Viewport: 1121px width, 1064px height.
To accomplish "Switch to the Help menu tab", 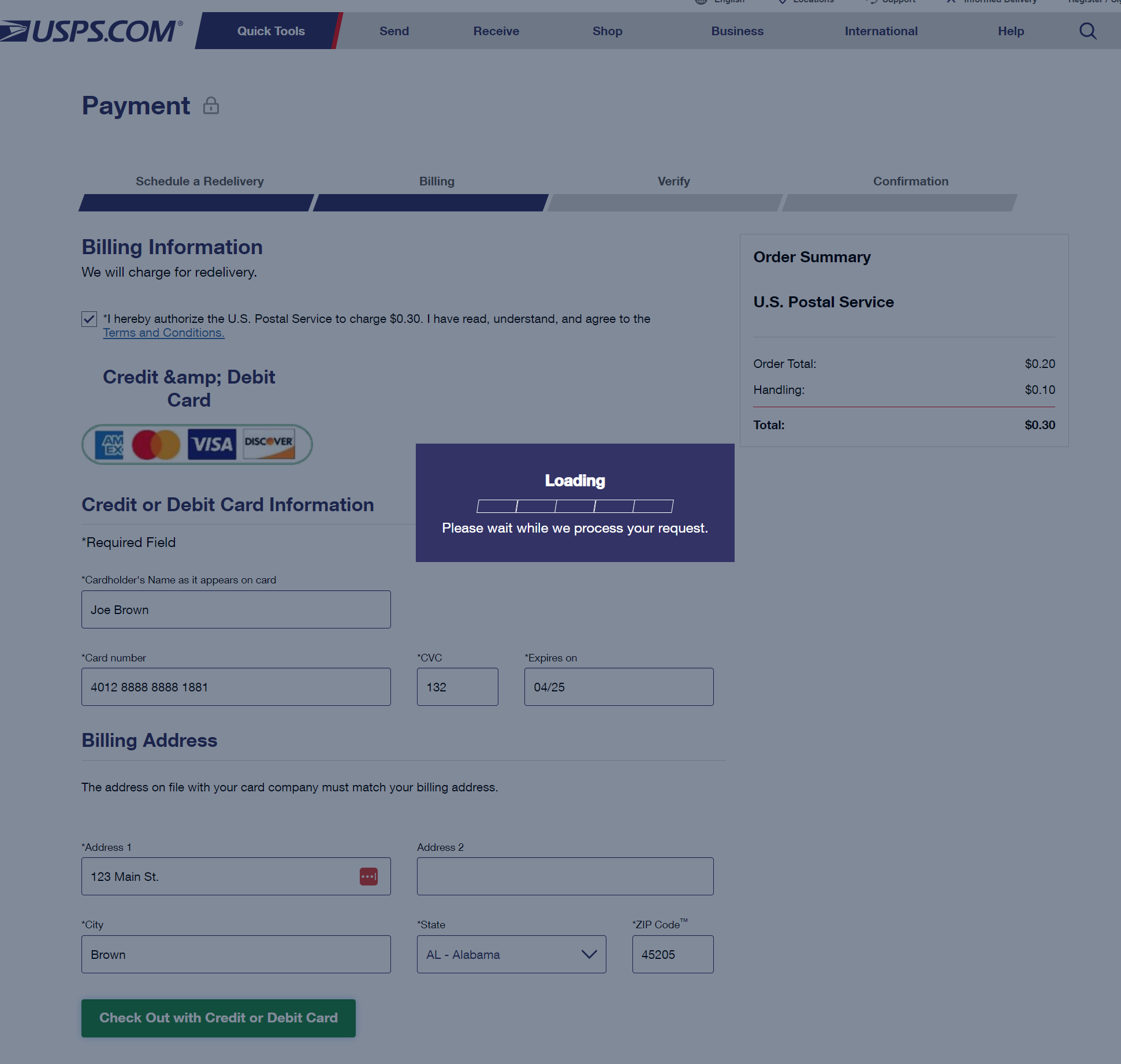I will (1011, 30).
